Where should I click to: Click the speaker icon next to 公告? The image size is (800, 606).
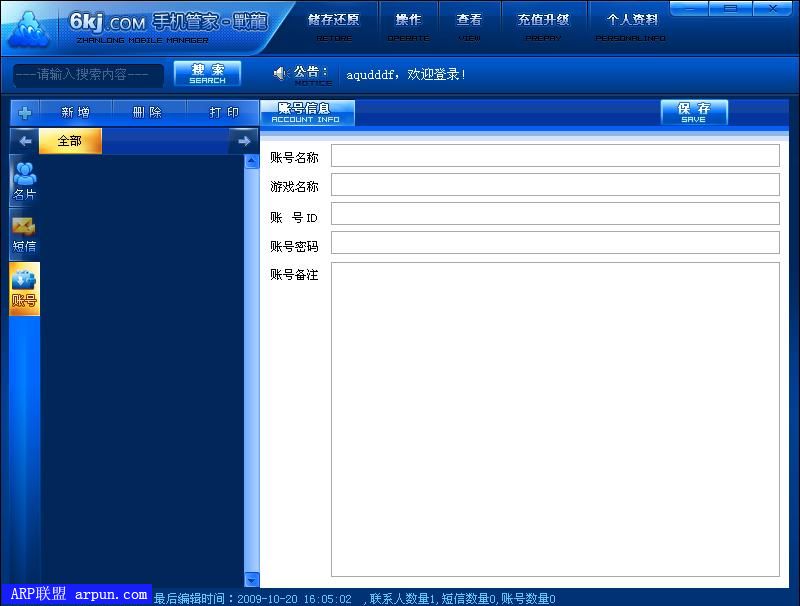pos(281,73)
